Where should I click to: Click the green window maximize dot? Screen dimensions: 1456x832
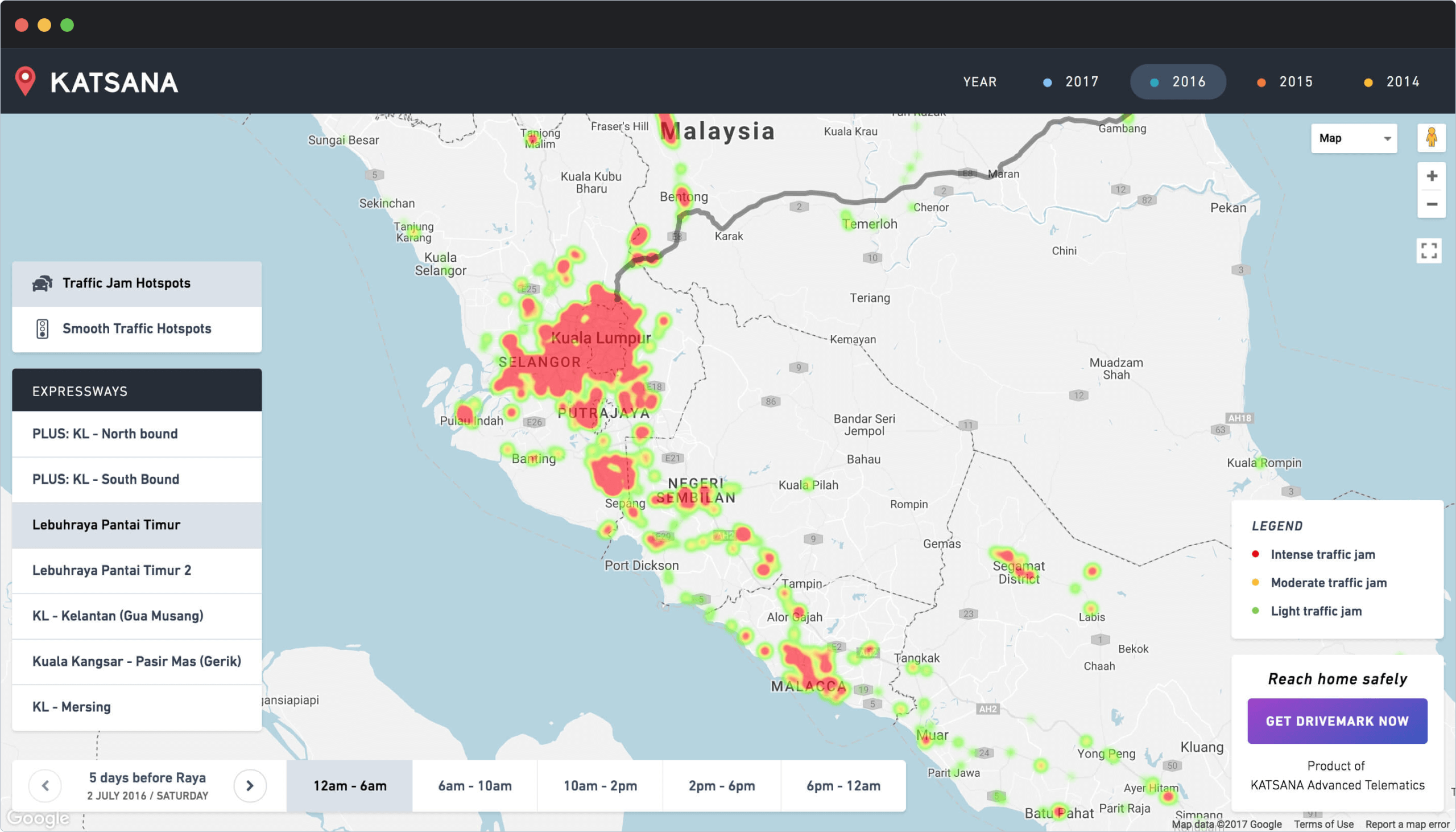(x=67, y=25)
